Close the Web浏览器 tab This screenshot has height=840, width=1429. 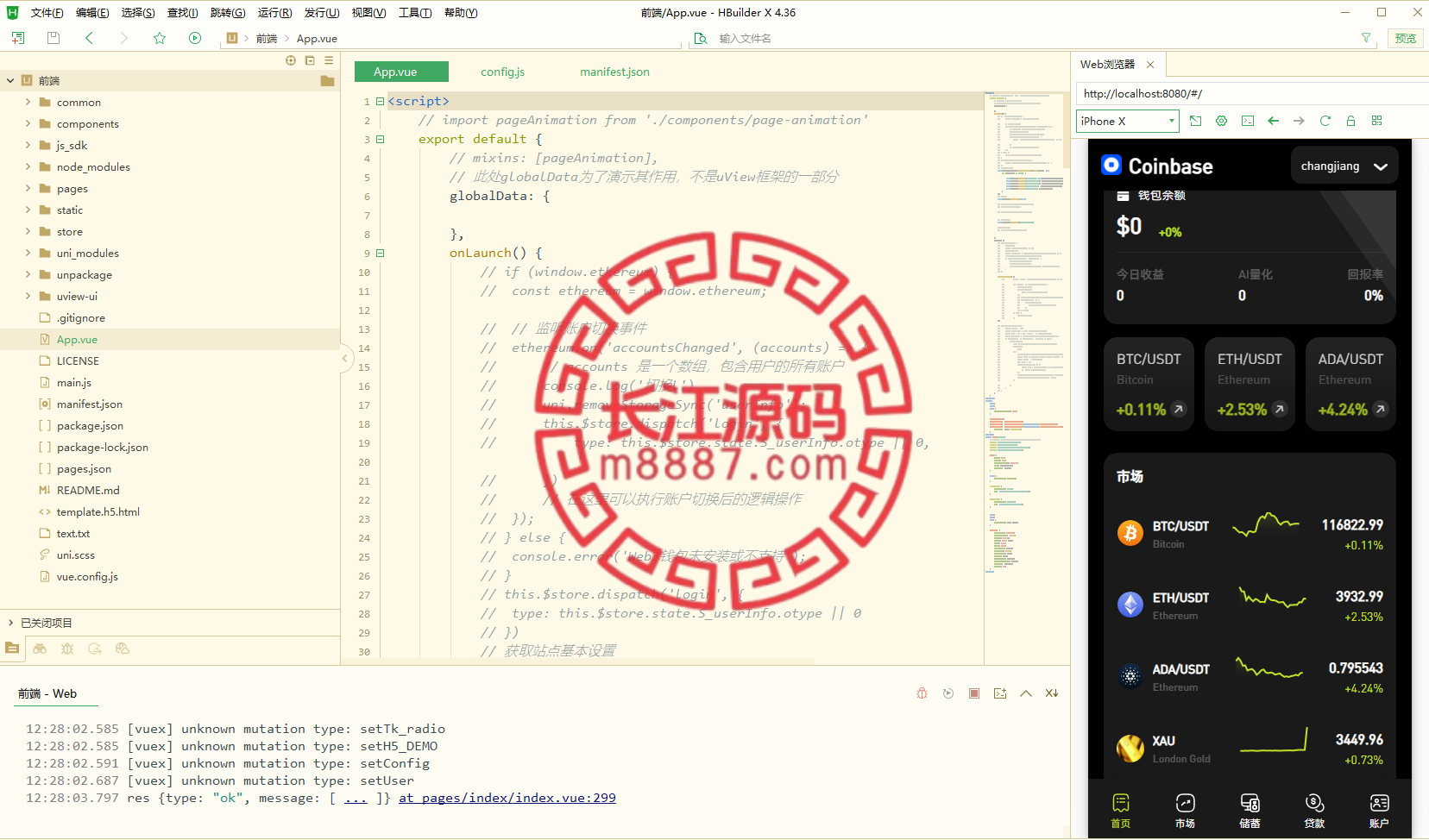click(1150, 65)
